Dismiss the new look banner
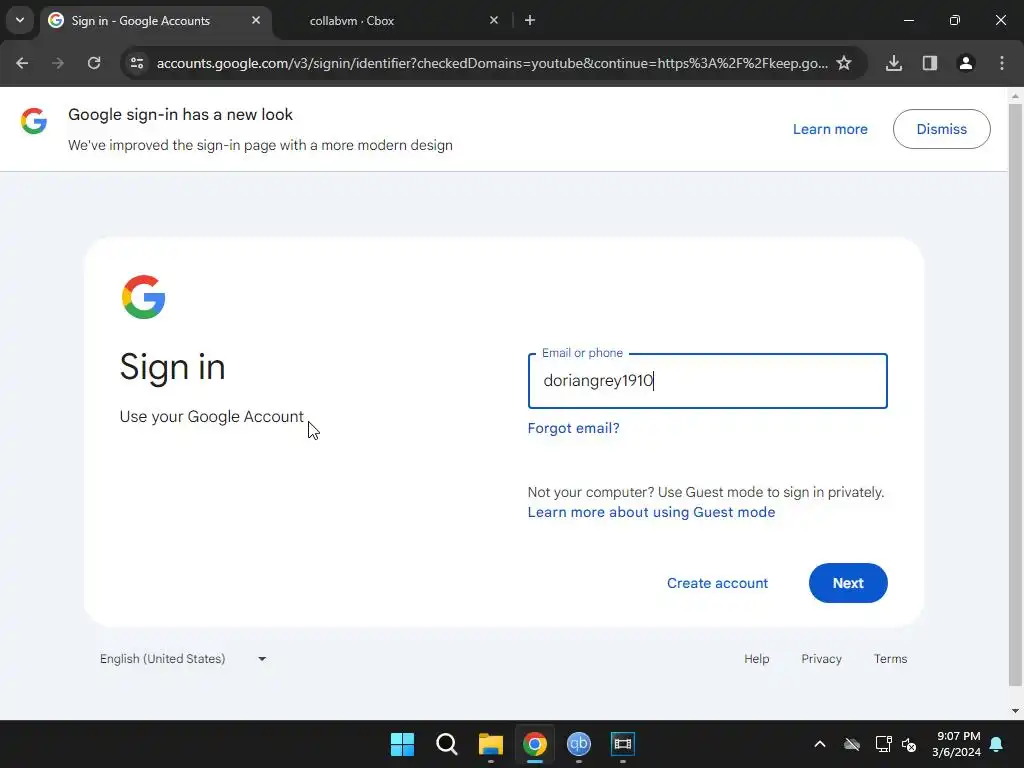Screen dimensions: 1024x768 pyautogui.click(x=942, y=129)
